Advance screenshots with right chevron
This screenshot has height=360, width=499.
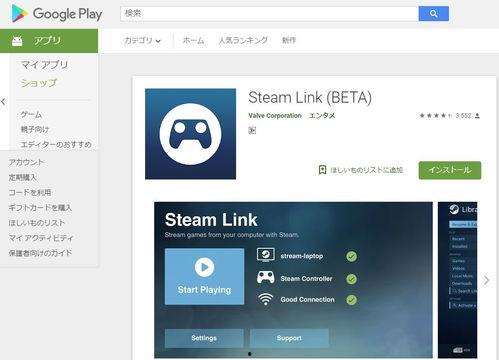click(x=486, y=280)
